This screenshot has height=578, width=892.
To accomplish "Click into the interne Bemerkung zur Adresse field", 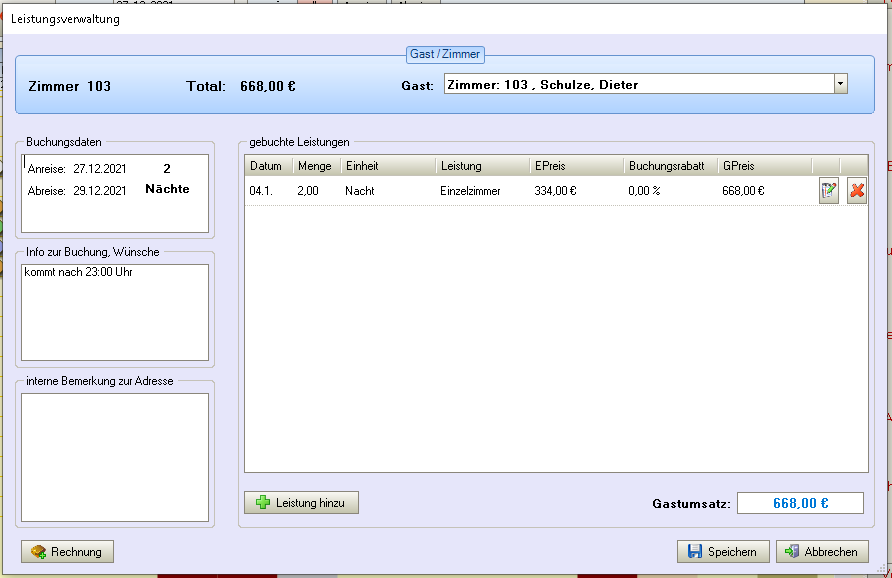I will 115,457.
